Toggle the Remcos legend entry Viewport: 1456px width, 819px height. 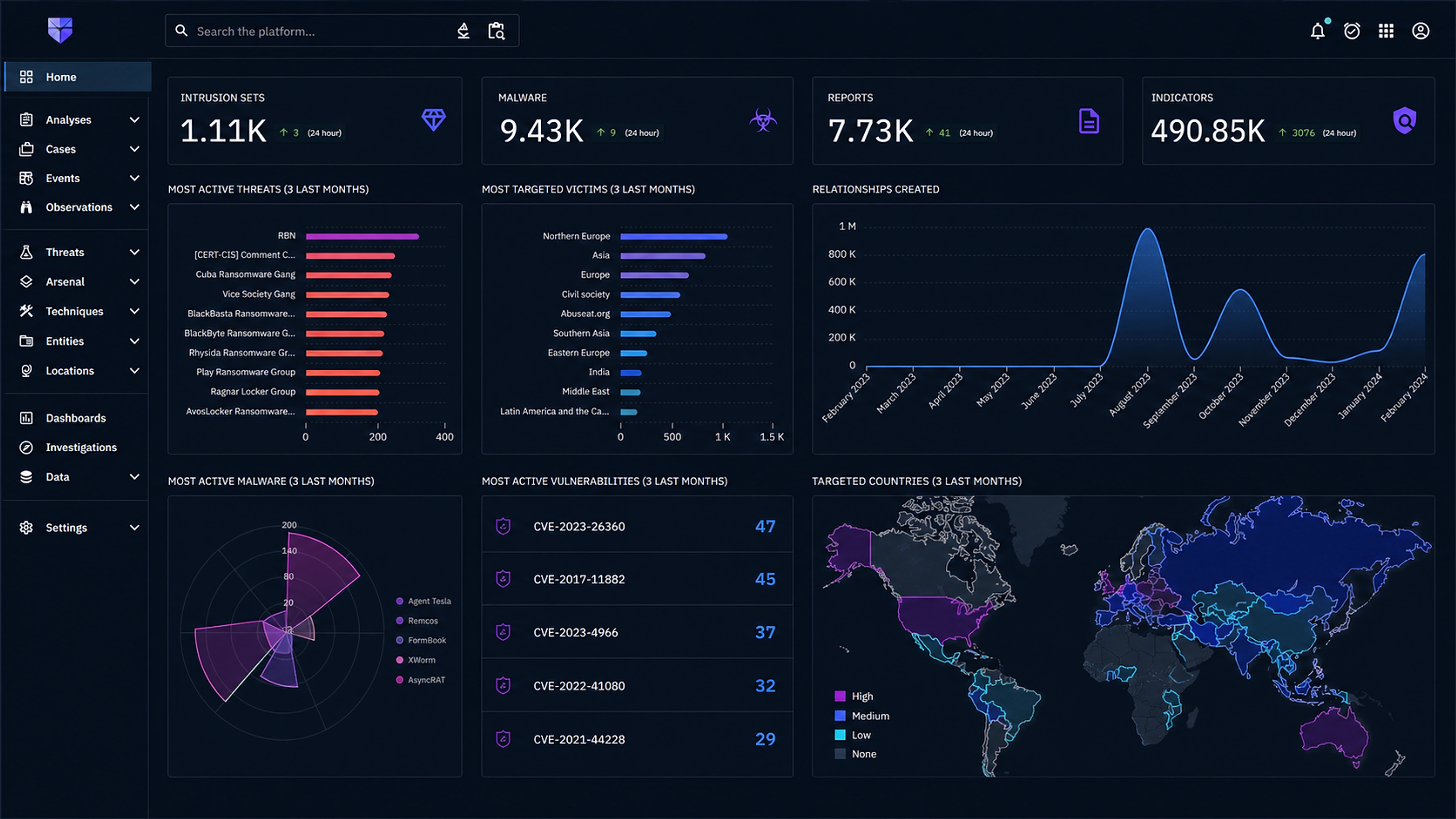point(417,621)
